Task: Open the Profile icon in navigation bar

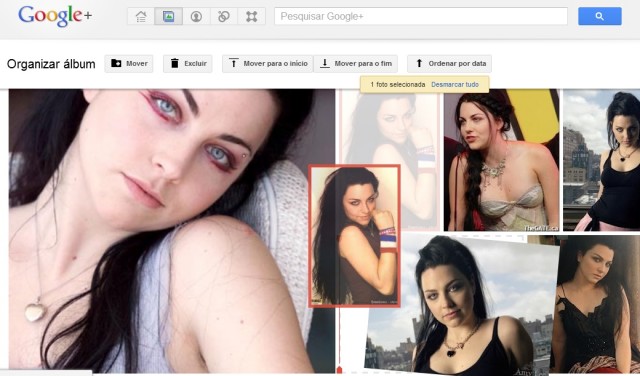Action: (196, 16)
